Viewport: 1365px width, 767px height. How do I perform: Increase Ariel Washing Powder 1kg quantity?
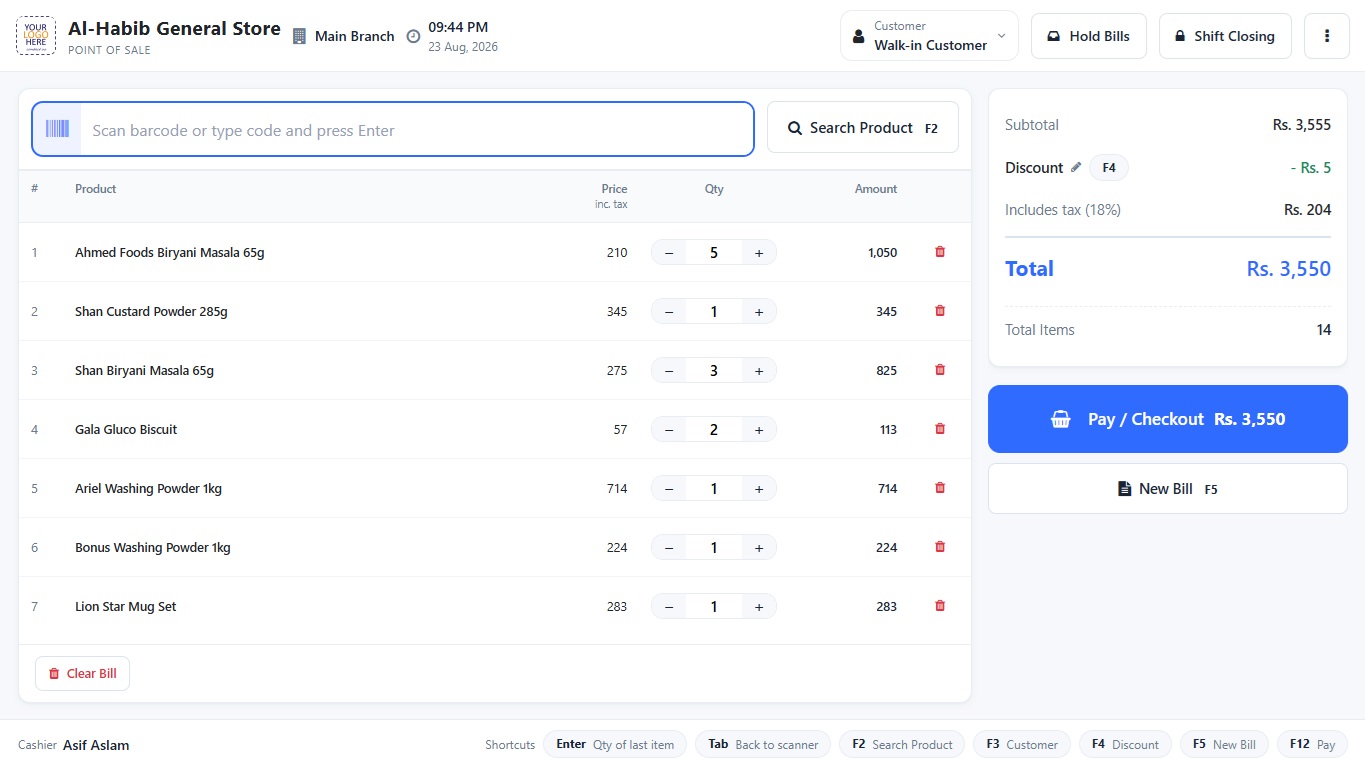tap(759, 489)
